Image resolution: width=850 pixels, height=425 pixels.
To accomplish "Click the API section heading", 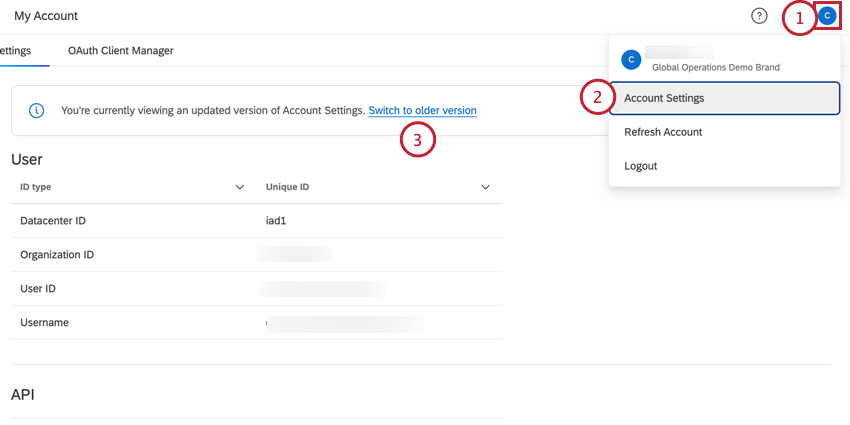I will (x=23, y=395).
